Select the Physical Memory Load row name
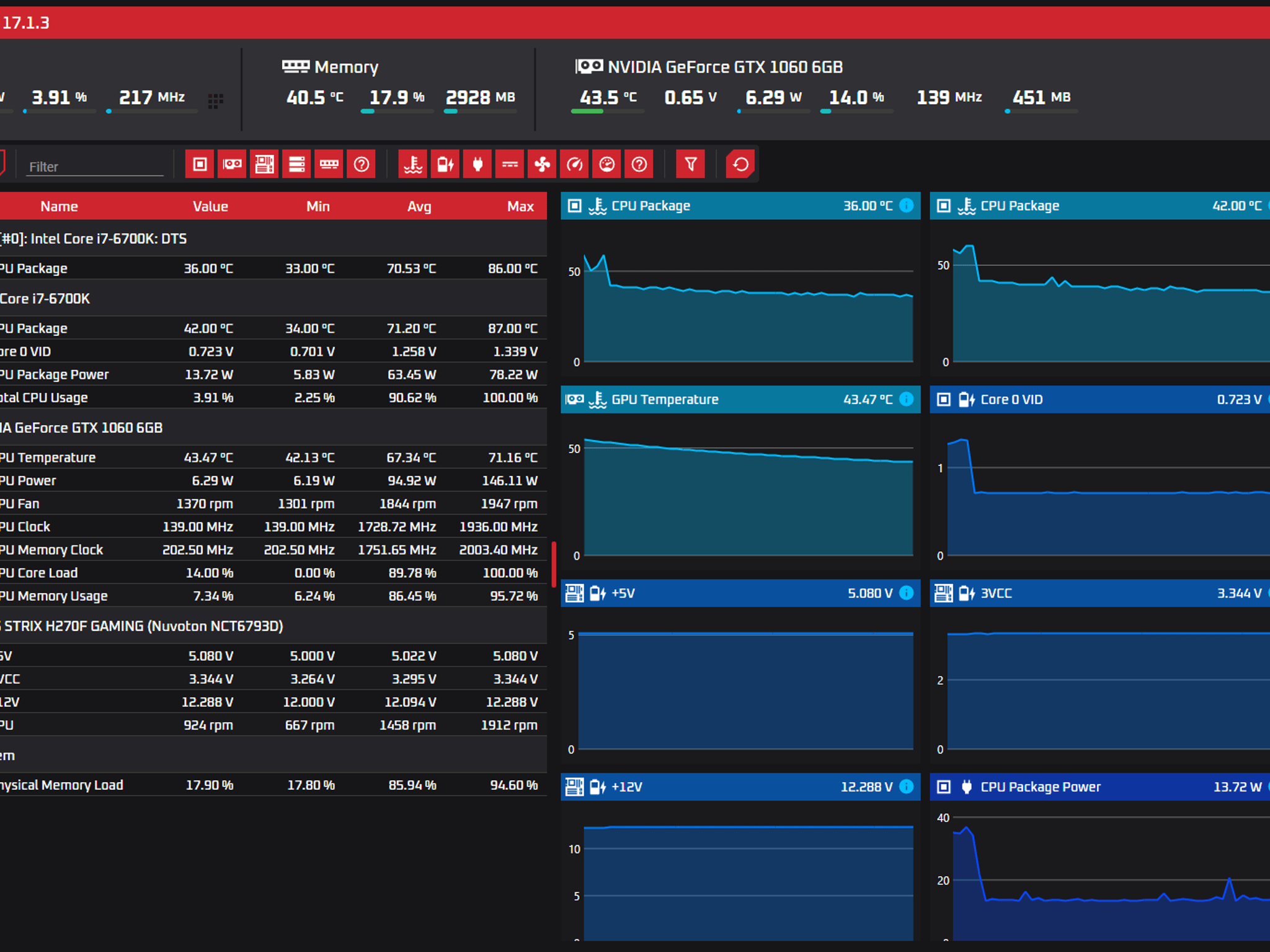 click(61, 785)
